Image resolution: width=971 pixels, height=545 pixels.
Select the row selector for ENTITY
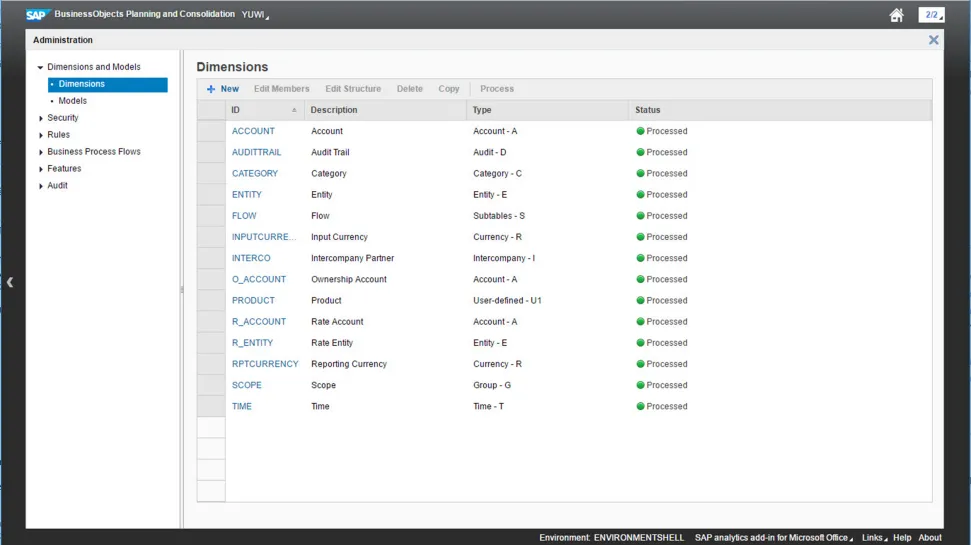pos(211,195)
